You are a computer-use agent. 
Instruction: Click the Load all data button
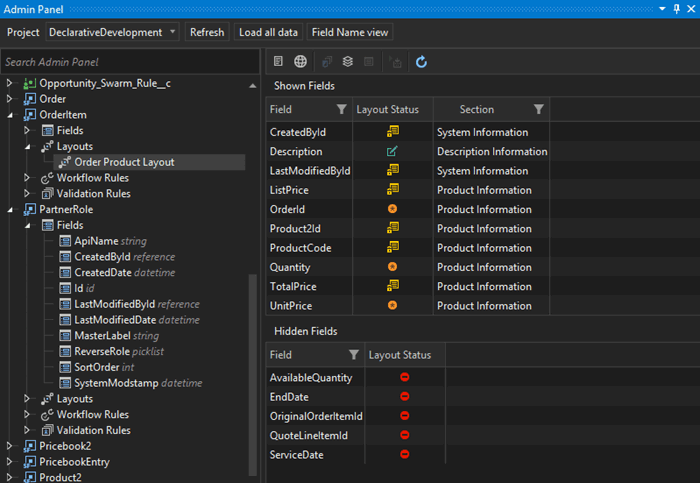coord(268,32)
